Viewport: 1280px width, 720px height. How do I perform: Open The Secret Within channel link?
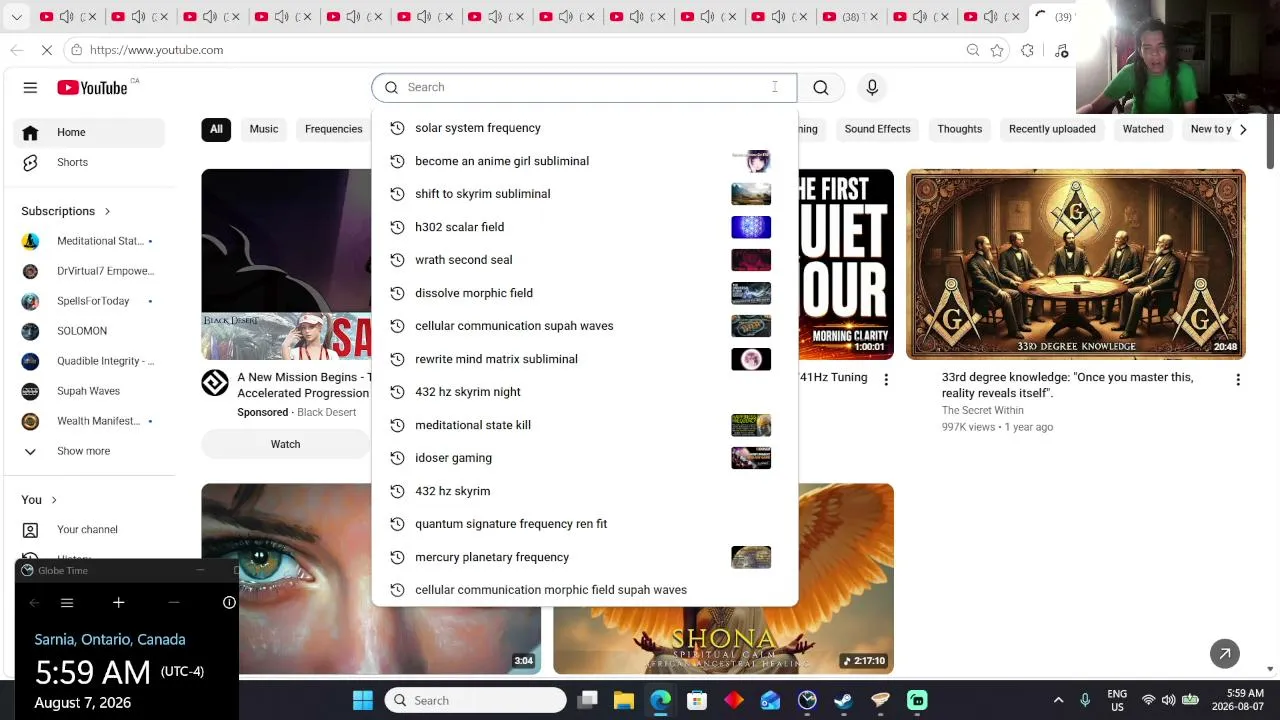(x=982, y=410)
